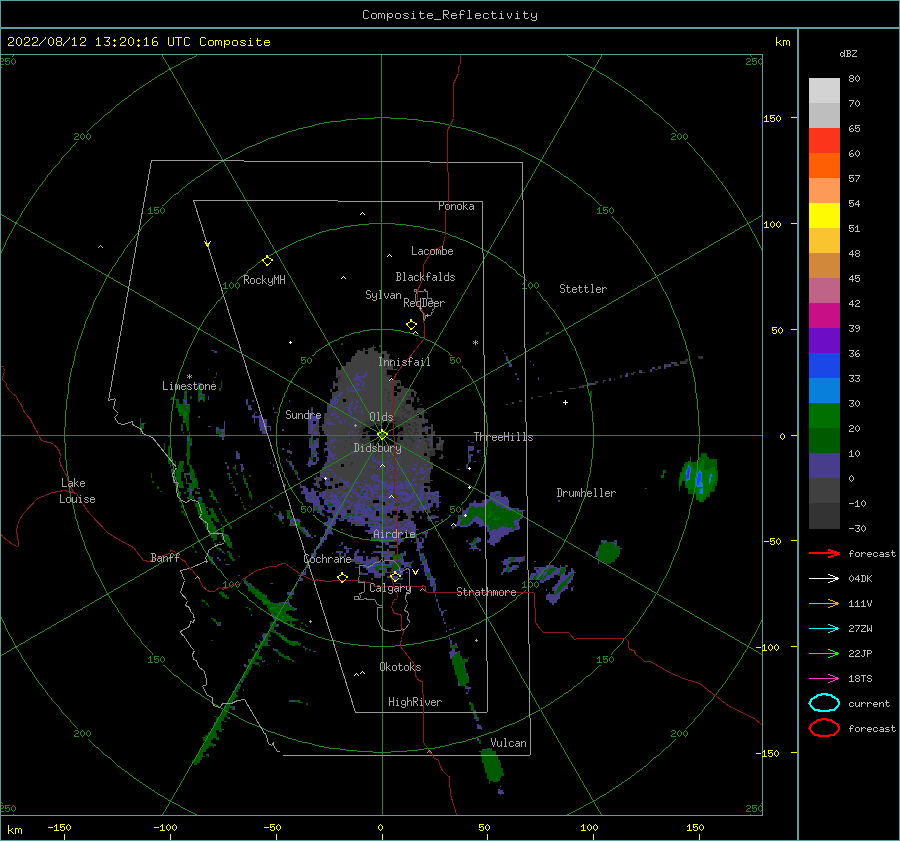Click the red forecast ellipse legend icon
900x841 pixels.
point(824,728)
